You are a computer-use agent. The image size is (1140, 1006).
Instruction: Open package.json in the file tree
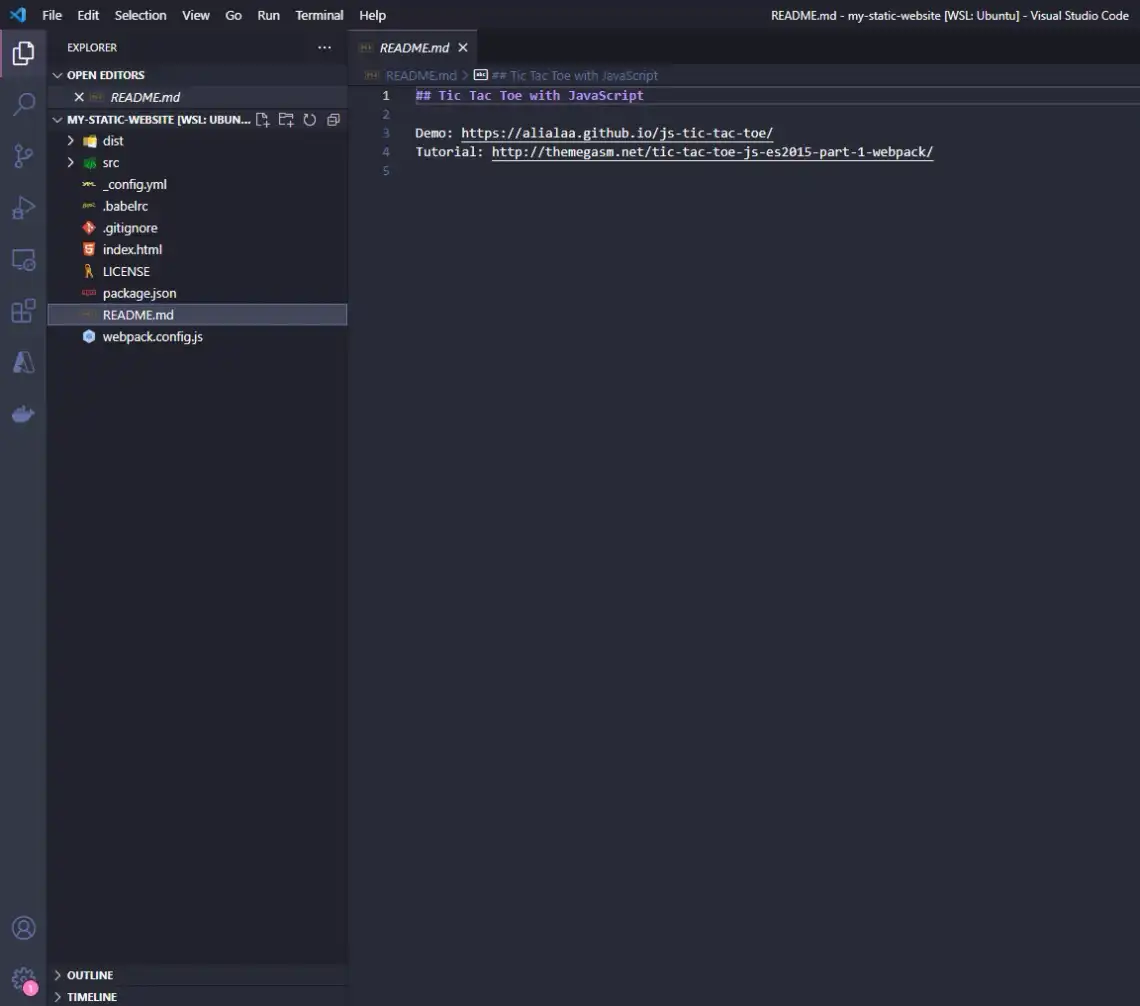(139, 293)
